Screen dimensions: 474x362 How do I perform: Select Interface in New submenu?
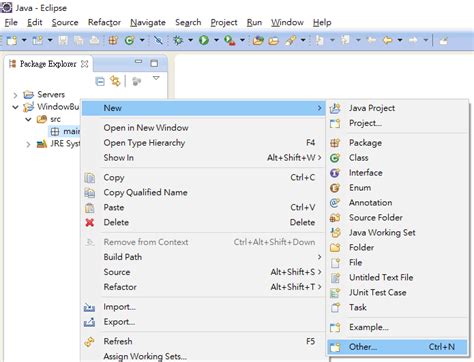(x=397, y=173)
